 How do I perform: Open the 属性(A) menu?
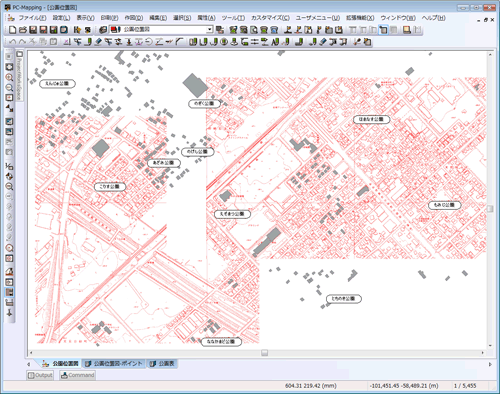(206, 18)
